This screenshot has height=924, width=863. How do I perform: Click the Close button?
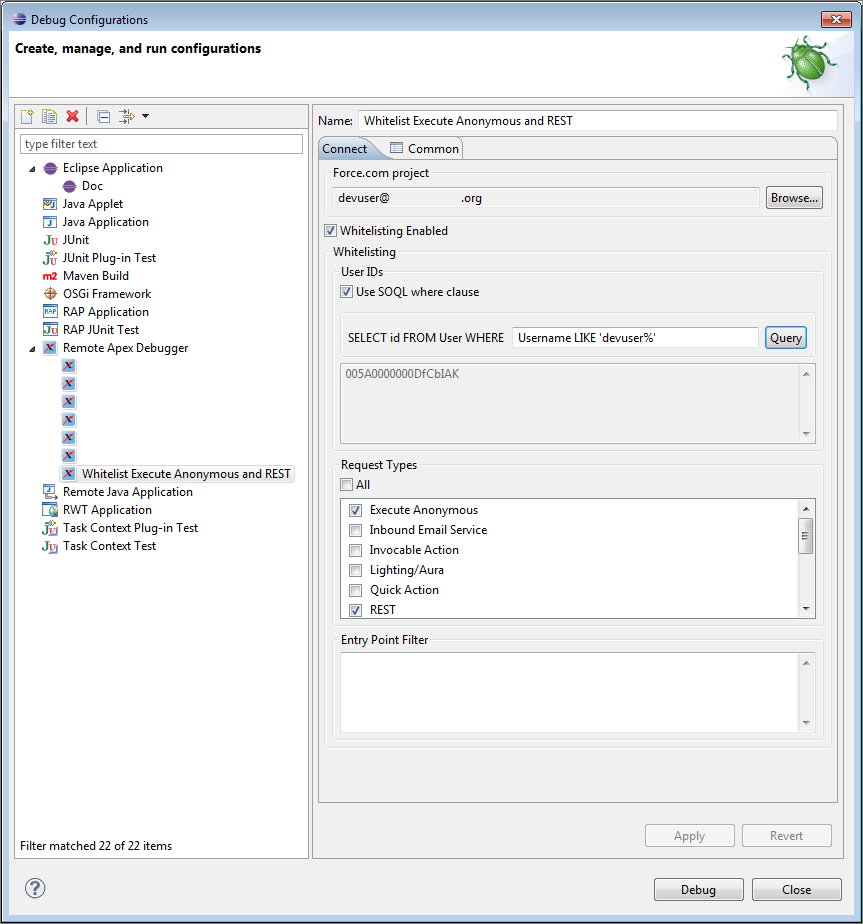pyautogui.click(x=796, y=889)
